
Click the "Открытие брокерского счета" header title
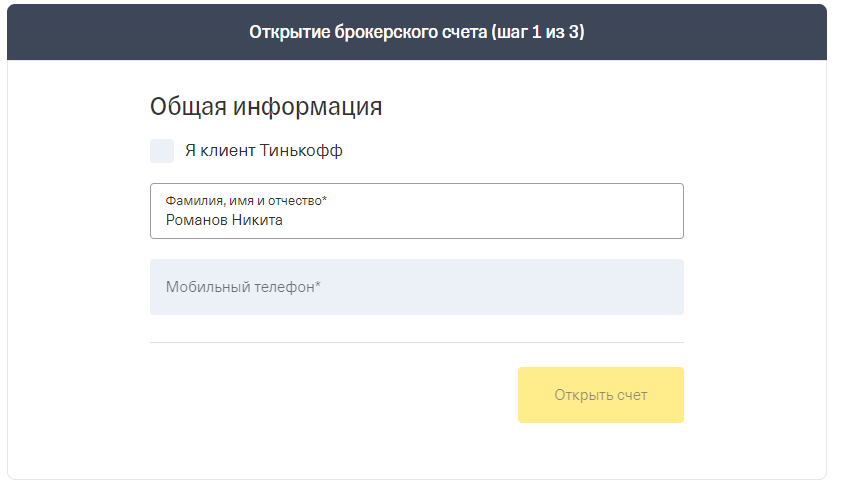[x=368, y=32]
